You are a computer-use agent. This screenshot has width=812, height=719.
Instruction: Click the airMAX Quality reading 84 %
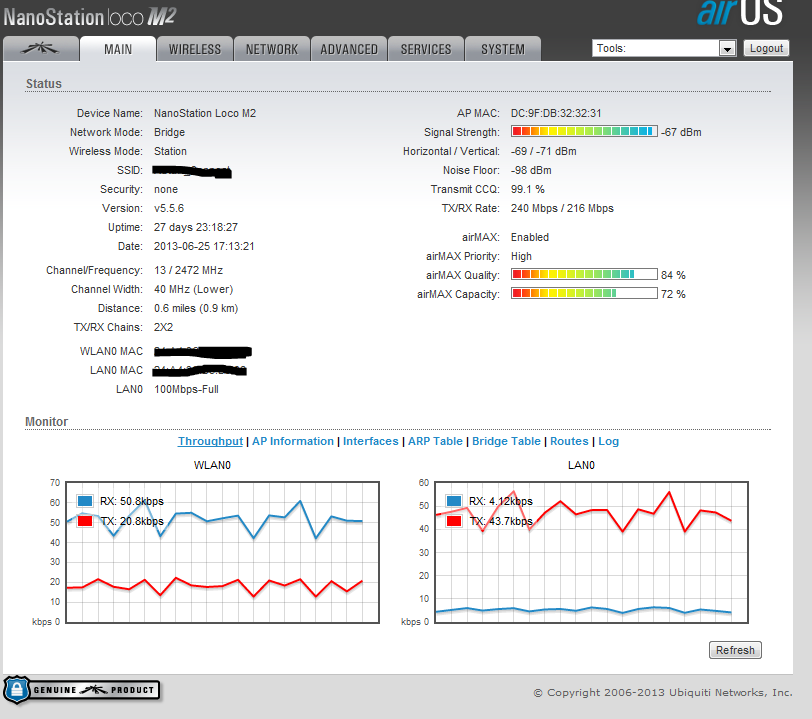tap(673, 275)
